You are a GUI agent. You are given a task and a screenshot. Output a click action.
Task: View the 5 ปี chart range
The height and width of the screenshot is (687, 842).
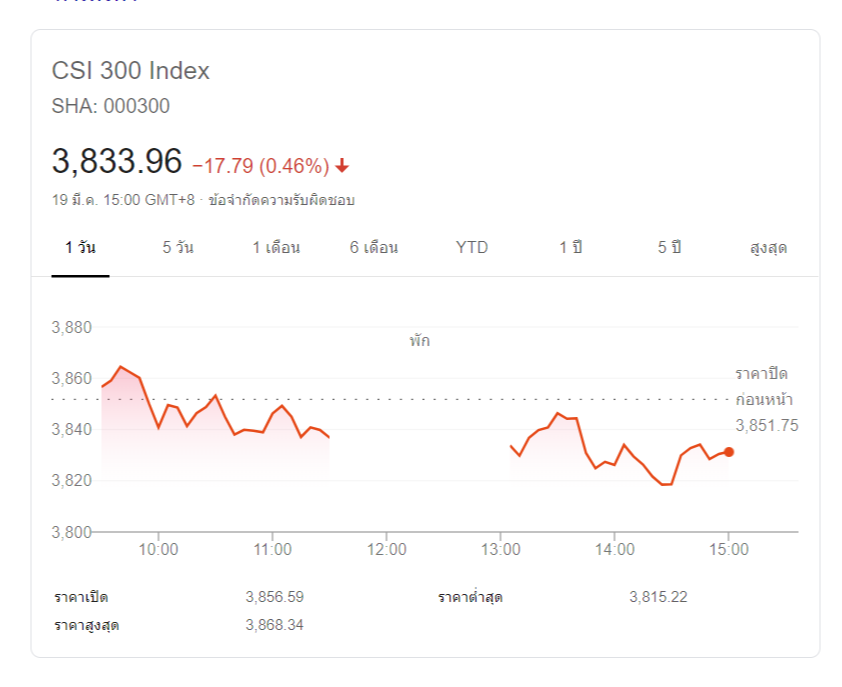(669, 248)
